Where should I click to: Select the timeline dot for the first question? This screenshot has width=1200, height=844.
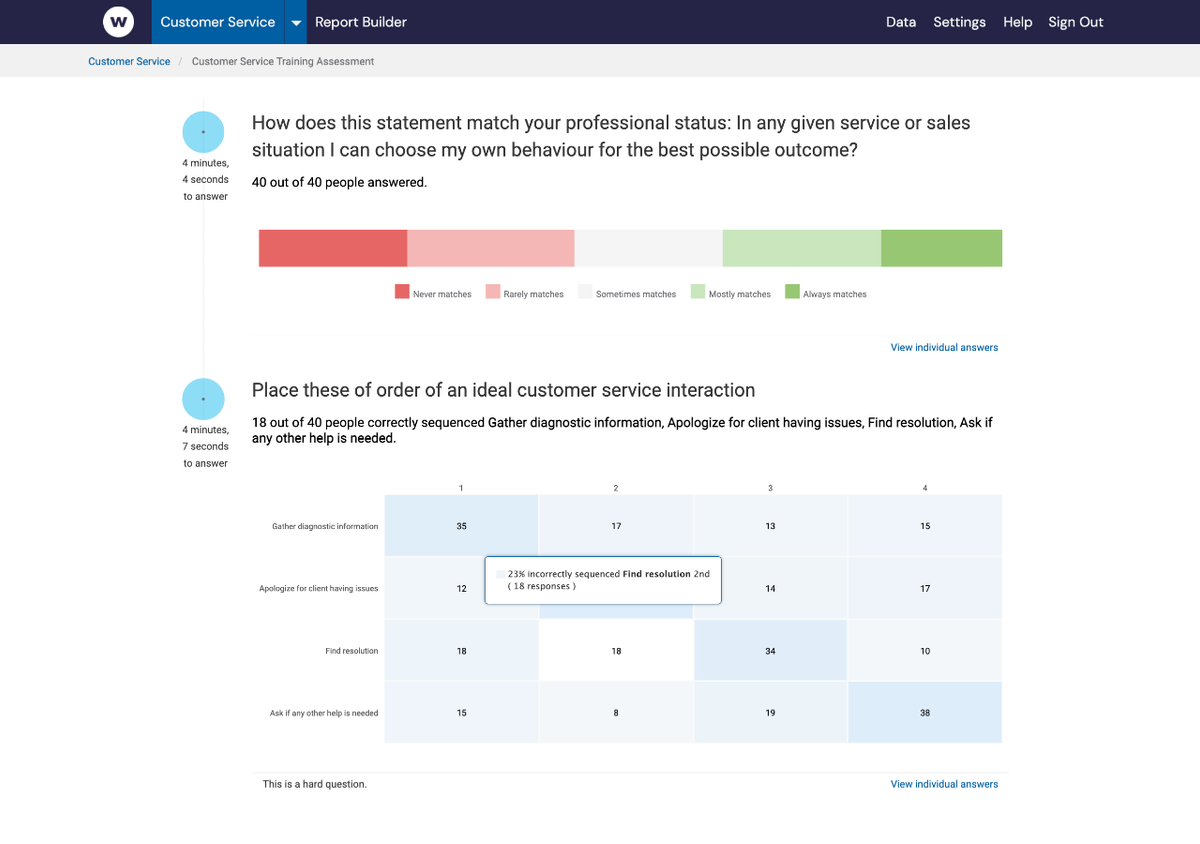click(x=203, y=131)
